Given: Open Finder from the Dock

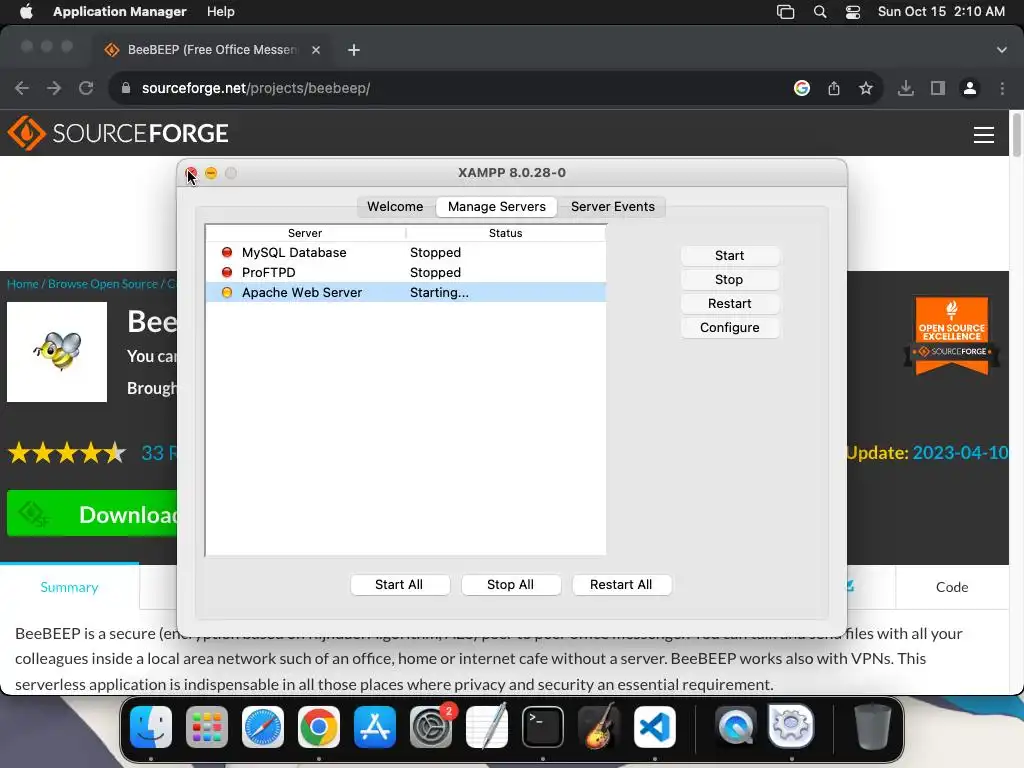Looking at the screenshot, I should click(x=151, y=727).
